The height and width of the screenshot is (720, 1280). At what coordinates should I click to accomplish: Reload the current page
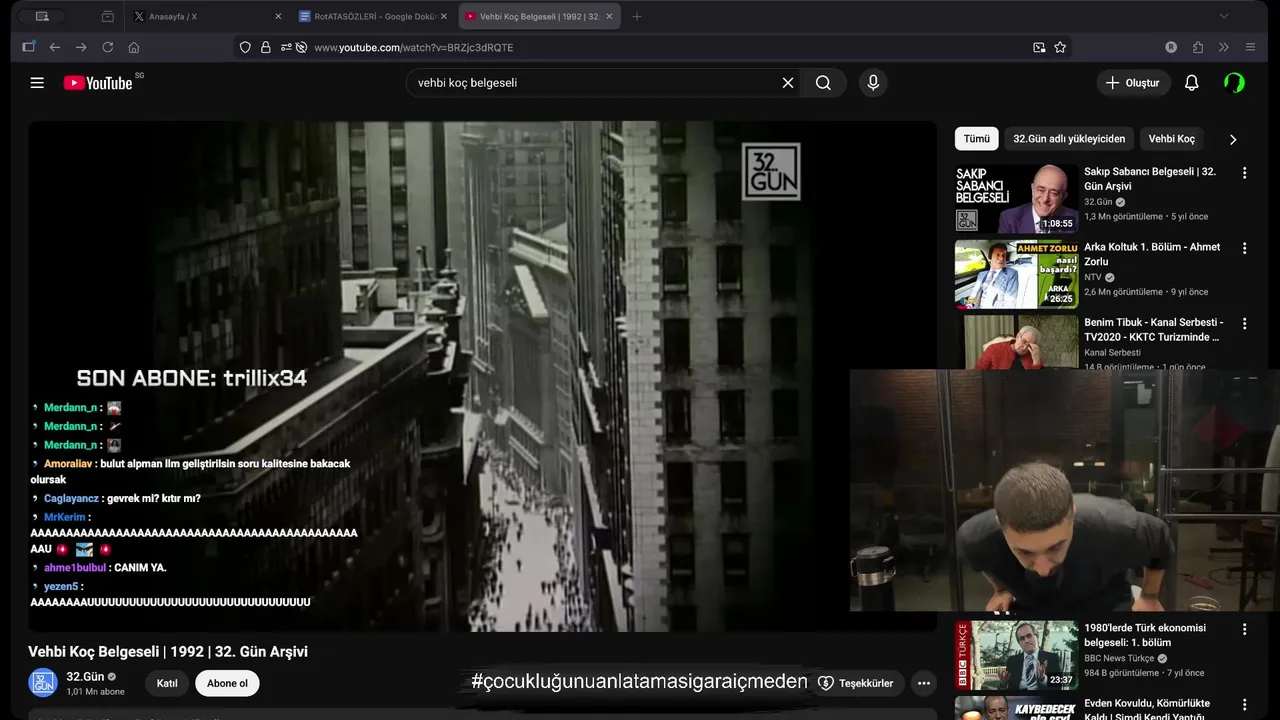[x=107, y=47]
